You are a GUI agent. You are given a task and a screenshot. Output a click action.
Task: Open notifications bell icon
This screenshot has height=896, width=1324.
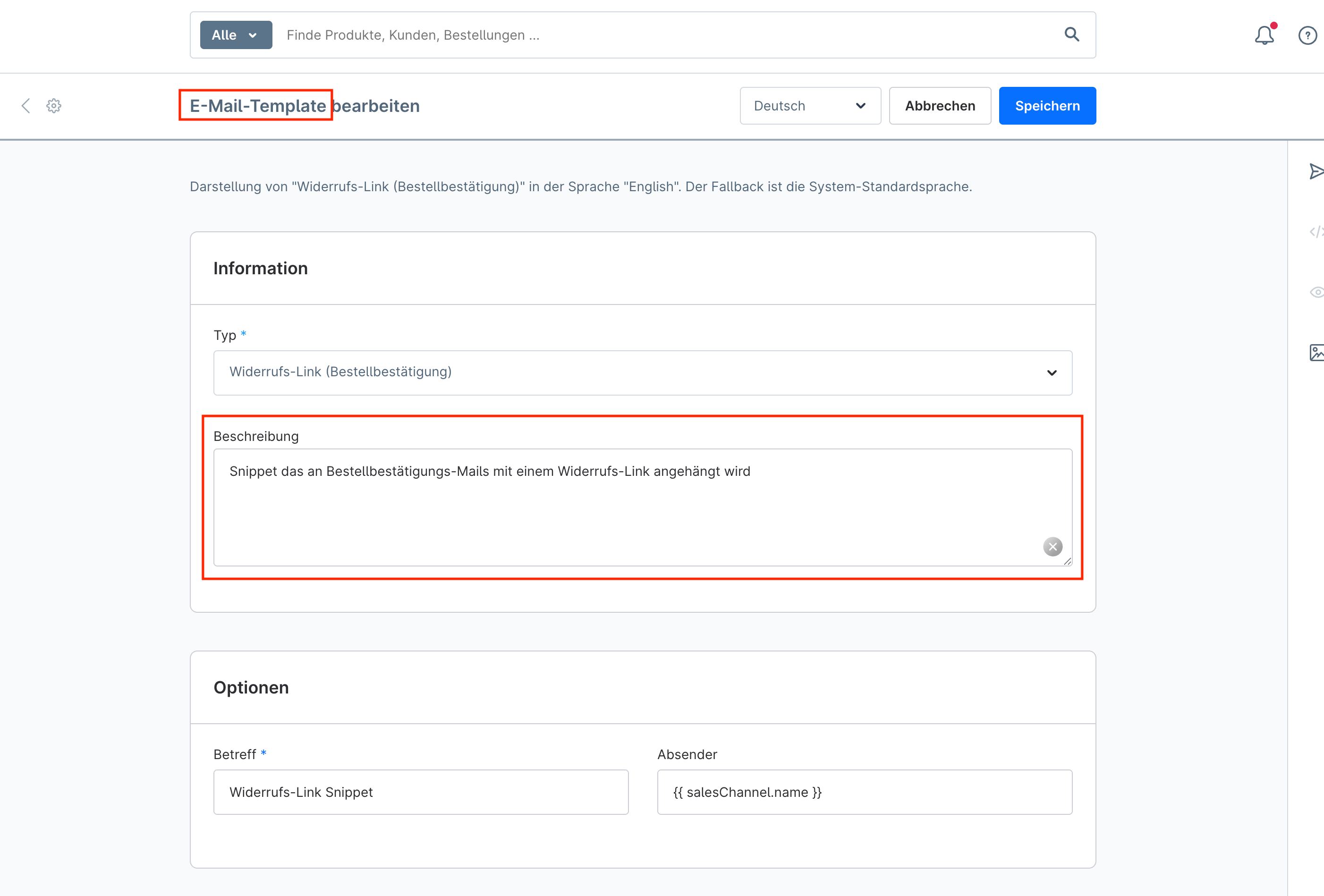tap(1264, 35)
